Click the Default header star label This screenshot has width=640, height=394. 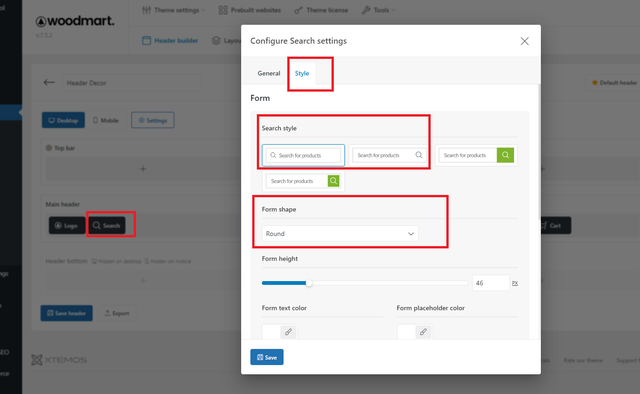(x=614, y=83)
